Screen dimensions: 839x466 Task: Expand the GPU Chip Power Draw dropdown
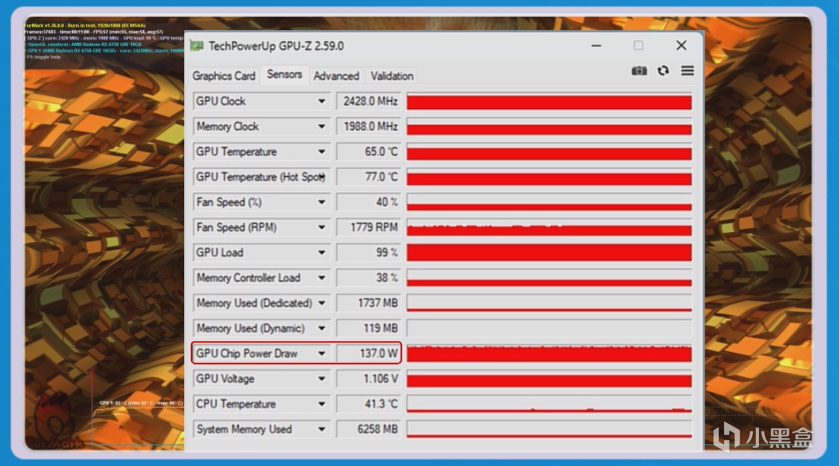tap(322, 353)
